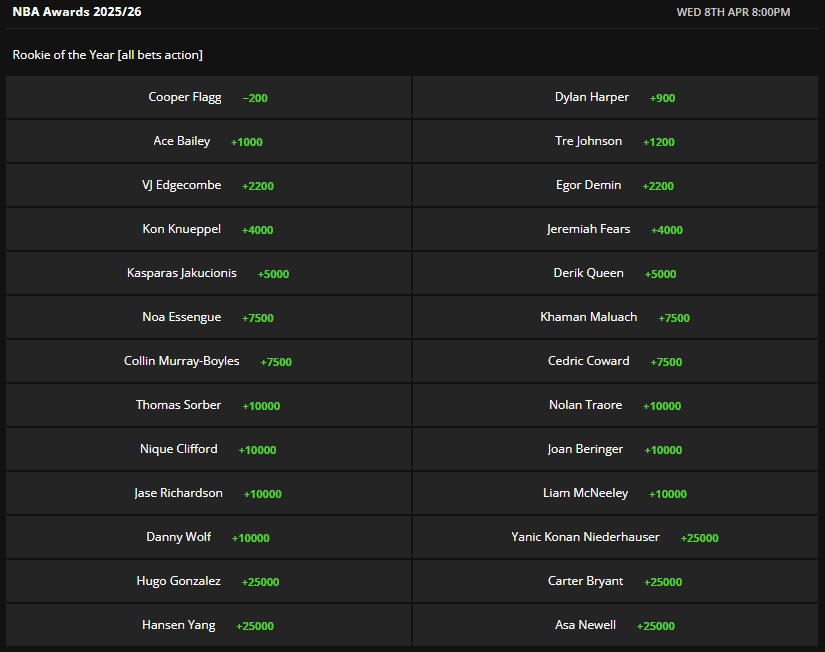Image resolution: width=825 pixels, height=652 pixels.
Task: Click Noa Essengue +7500 odds
Action: (x=208, y=317)
